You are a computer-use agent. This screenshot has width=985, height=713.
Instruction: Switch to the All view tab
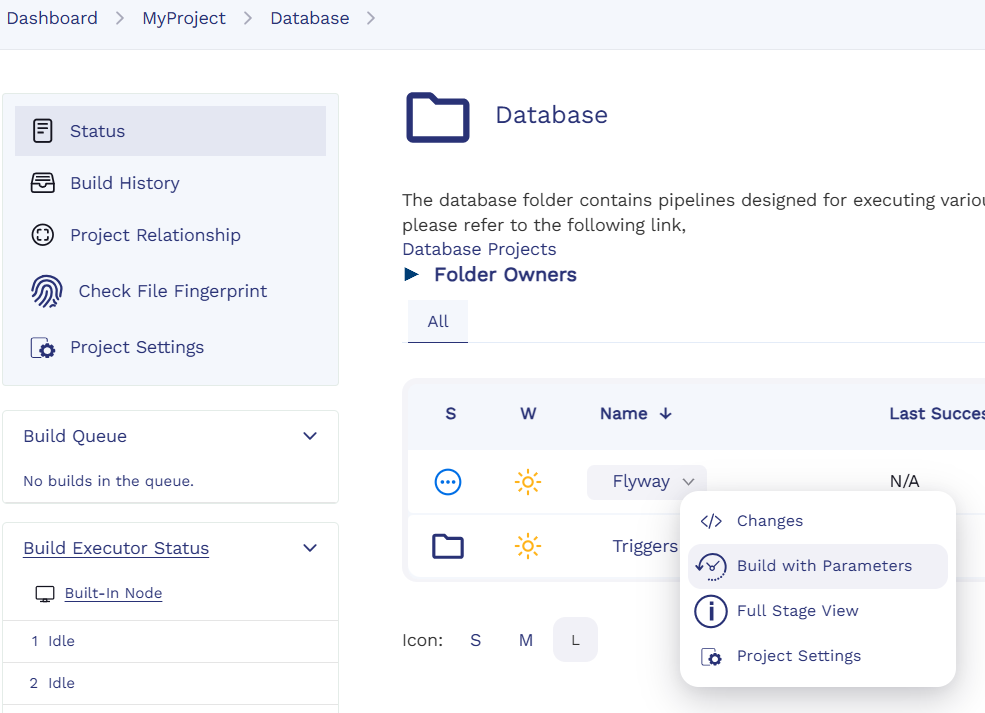point(438,322)
